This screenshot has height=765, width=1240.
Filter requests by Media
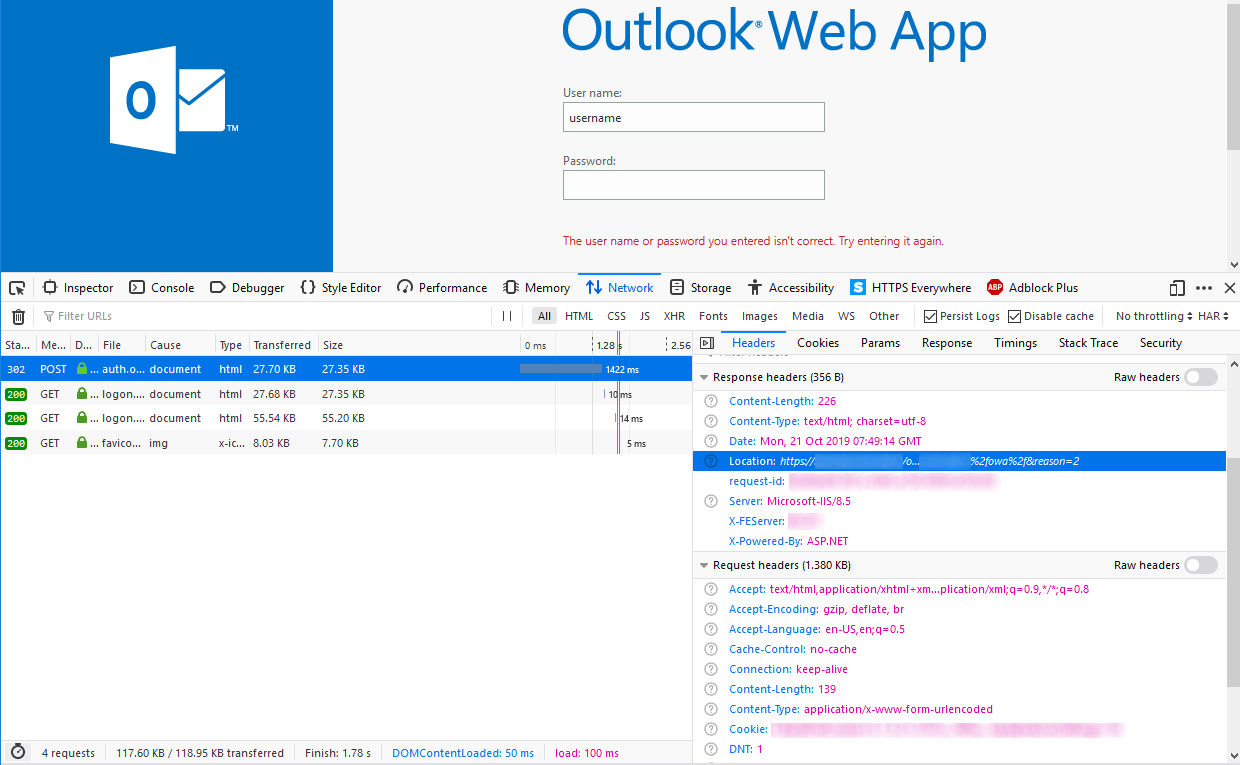pyautogui.click(x=808, y=316)
